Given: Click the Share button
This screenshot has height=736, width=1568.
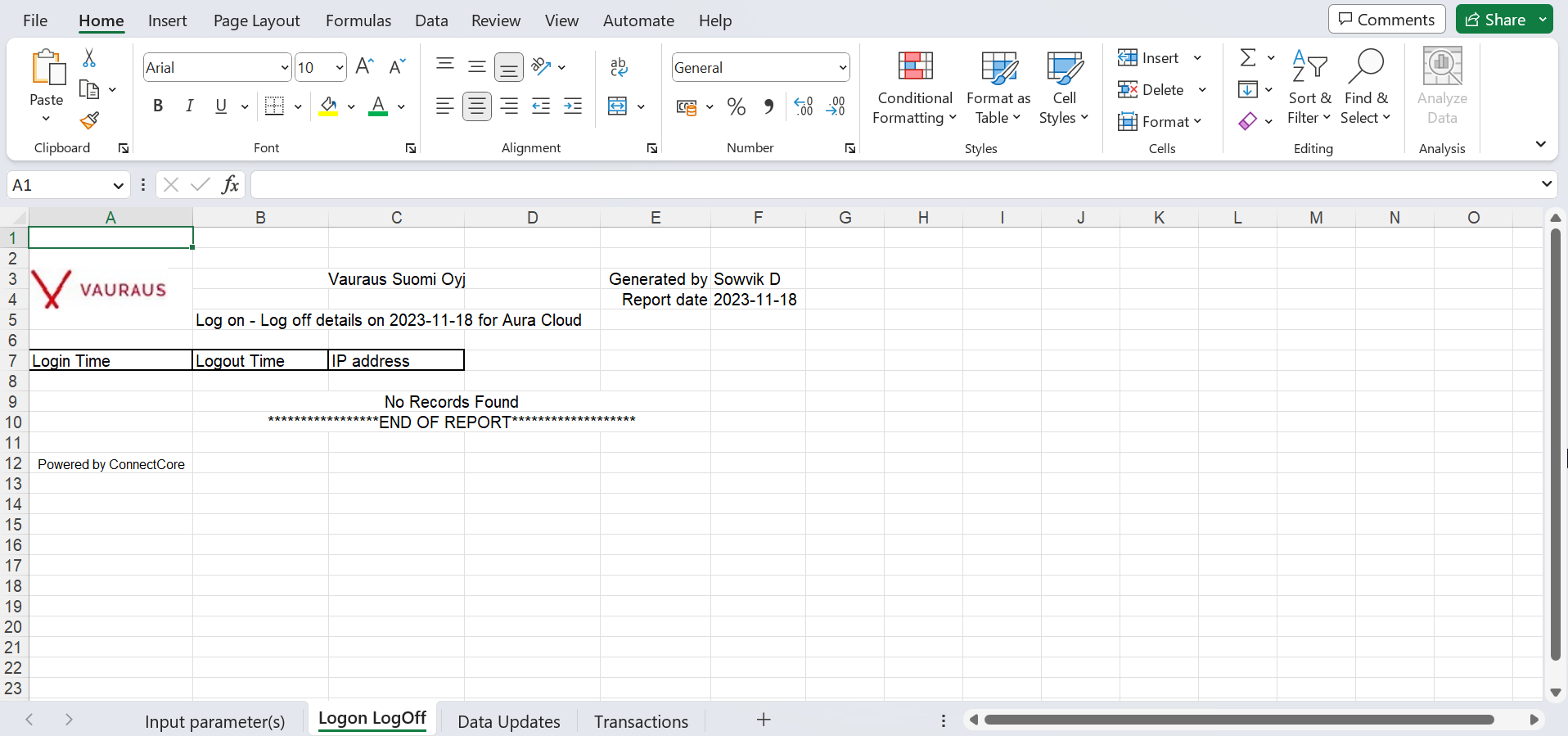Looking at the screenshot, I should pos(1495,20).
